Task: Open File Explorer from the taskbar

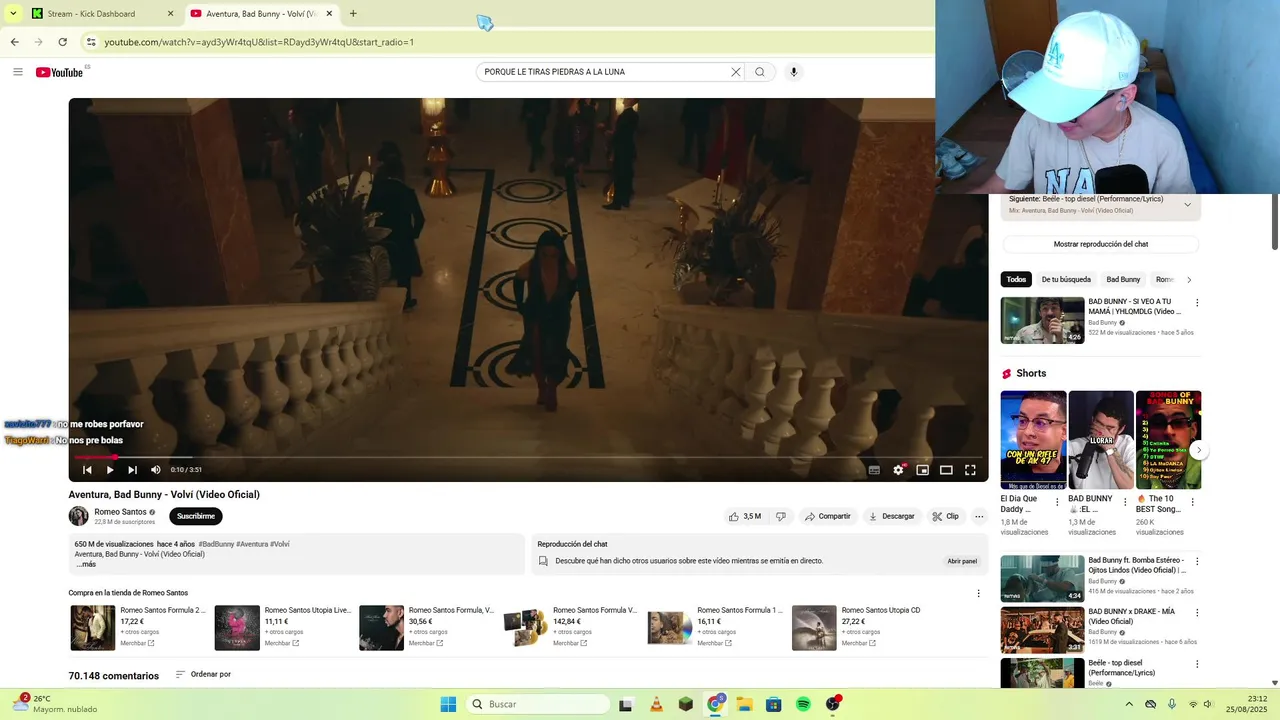Action: (744, 704)
